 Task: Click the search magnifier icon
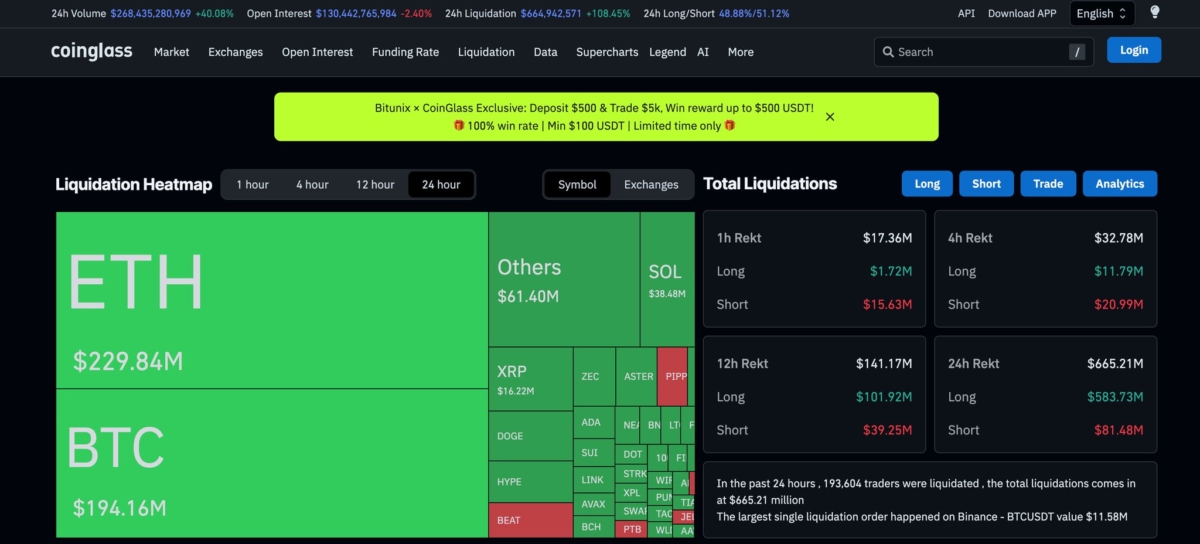(888, 52)
